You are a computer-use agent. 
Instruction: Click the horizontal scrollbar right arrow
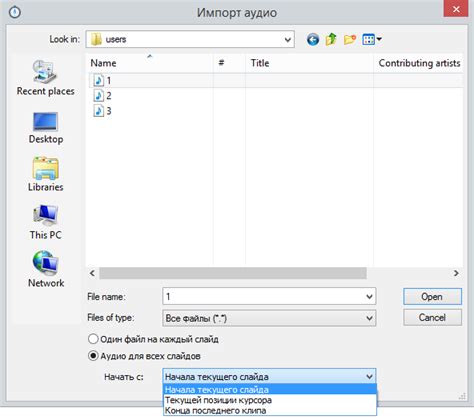pyautogui.click(x=456, y=273)
